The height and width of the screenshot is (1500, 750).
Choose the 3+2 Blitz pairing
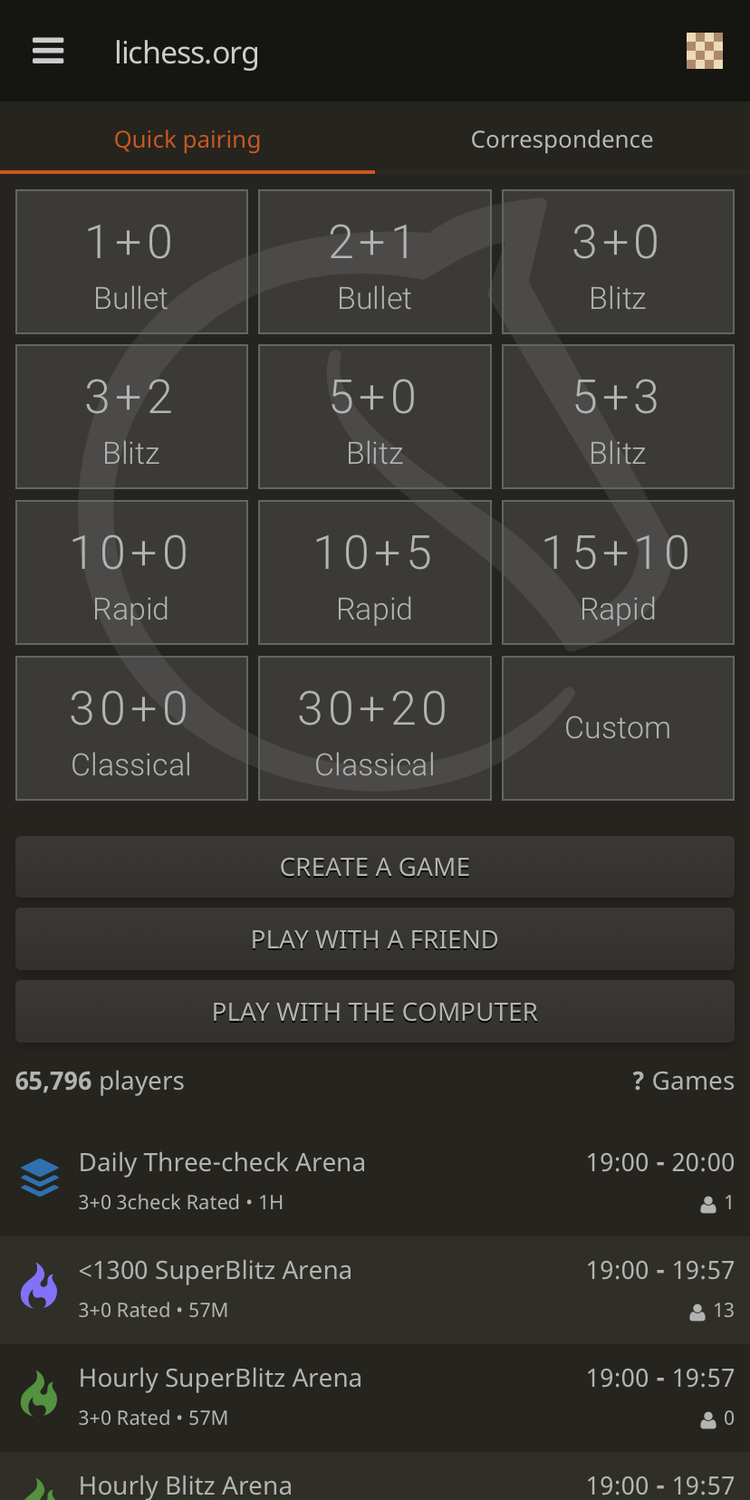[131, 417]
